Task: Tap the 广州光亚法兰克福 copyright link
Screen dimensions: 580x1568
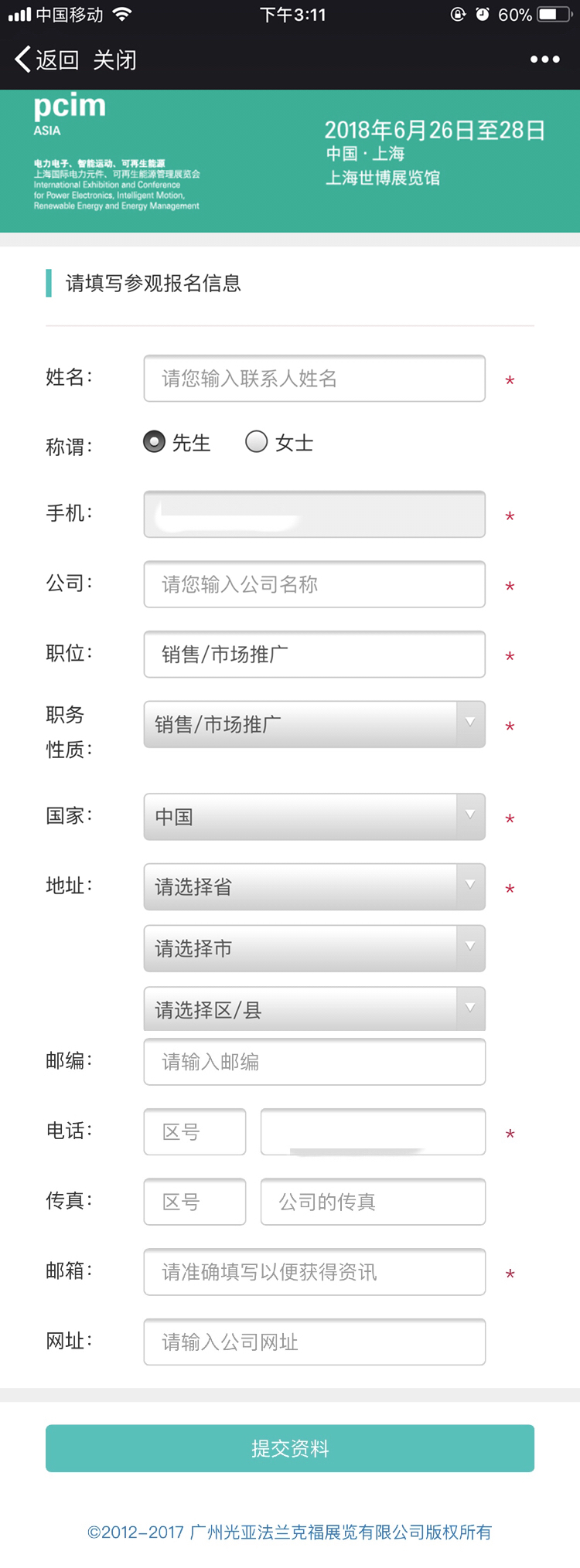Action: click(x=290, y=1532)
